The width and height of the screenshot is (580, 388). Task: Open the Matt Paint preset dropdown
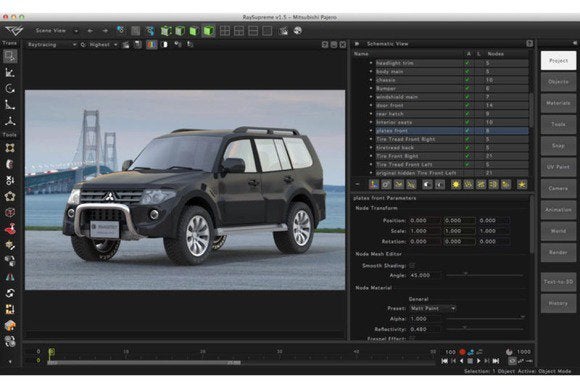433,308
